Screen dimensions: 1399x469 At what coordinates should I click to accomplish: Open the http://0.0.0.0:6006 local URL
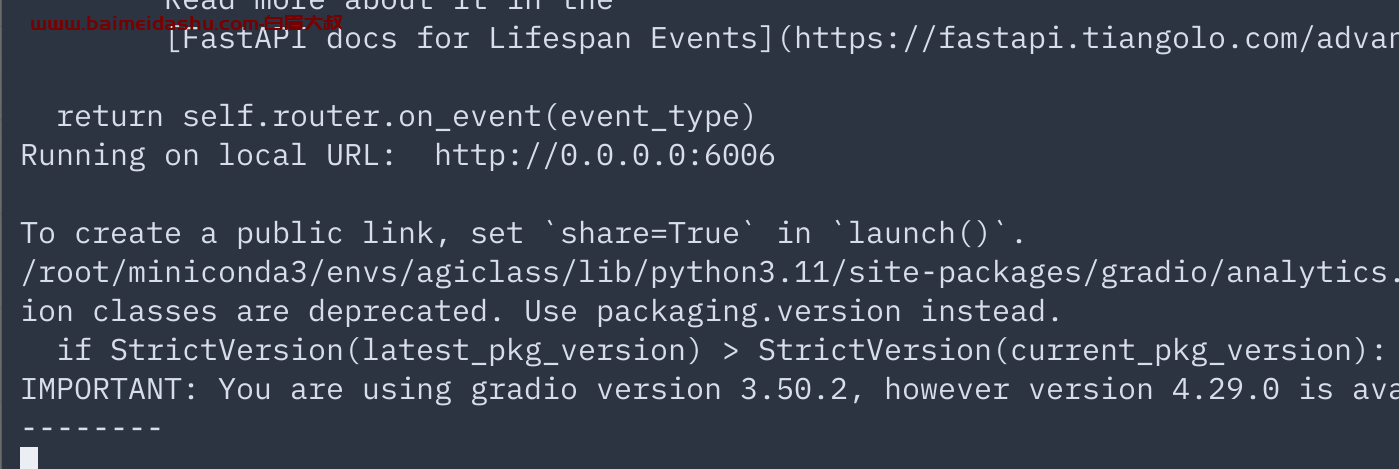click(604, 156)
